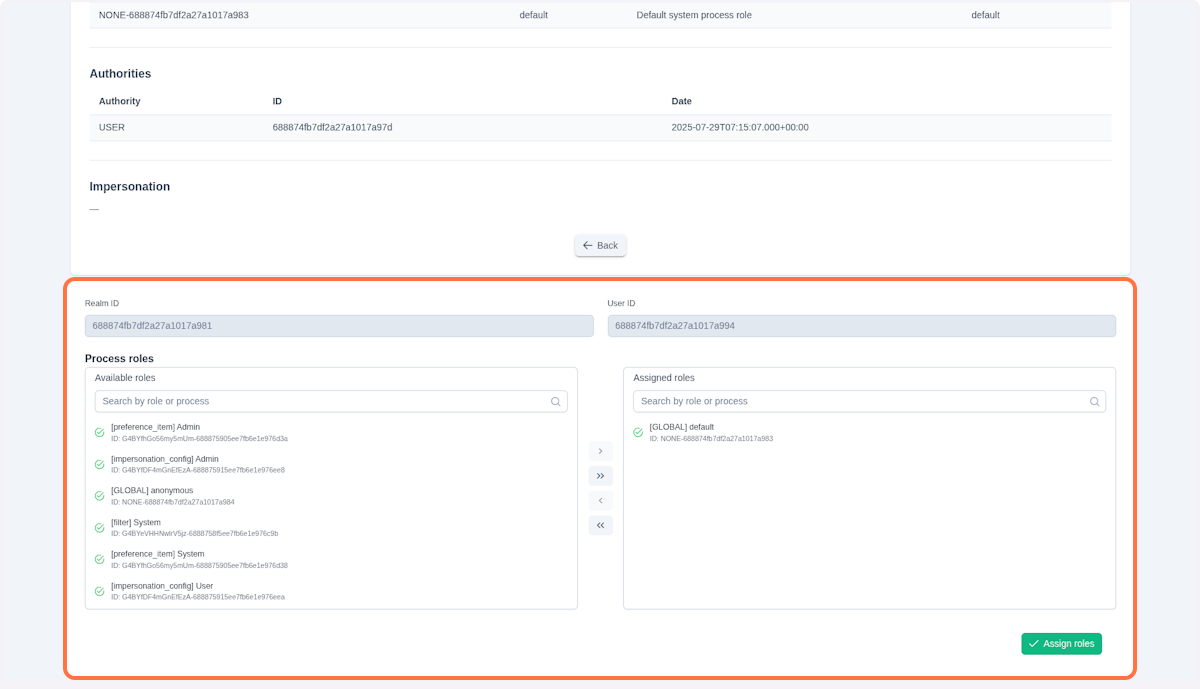The image size is (1200, 689).
Task: Click the green check icon beside [filter] System
Action: (x=99, y=527)
